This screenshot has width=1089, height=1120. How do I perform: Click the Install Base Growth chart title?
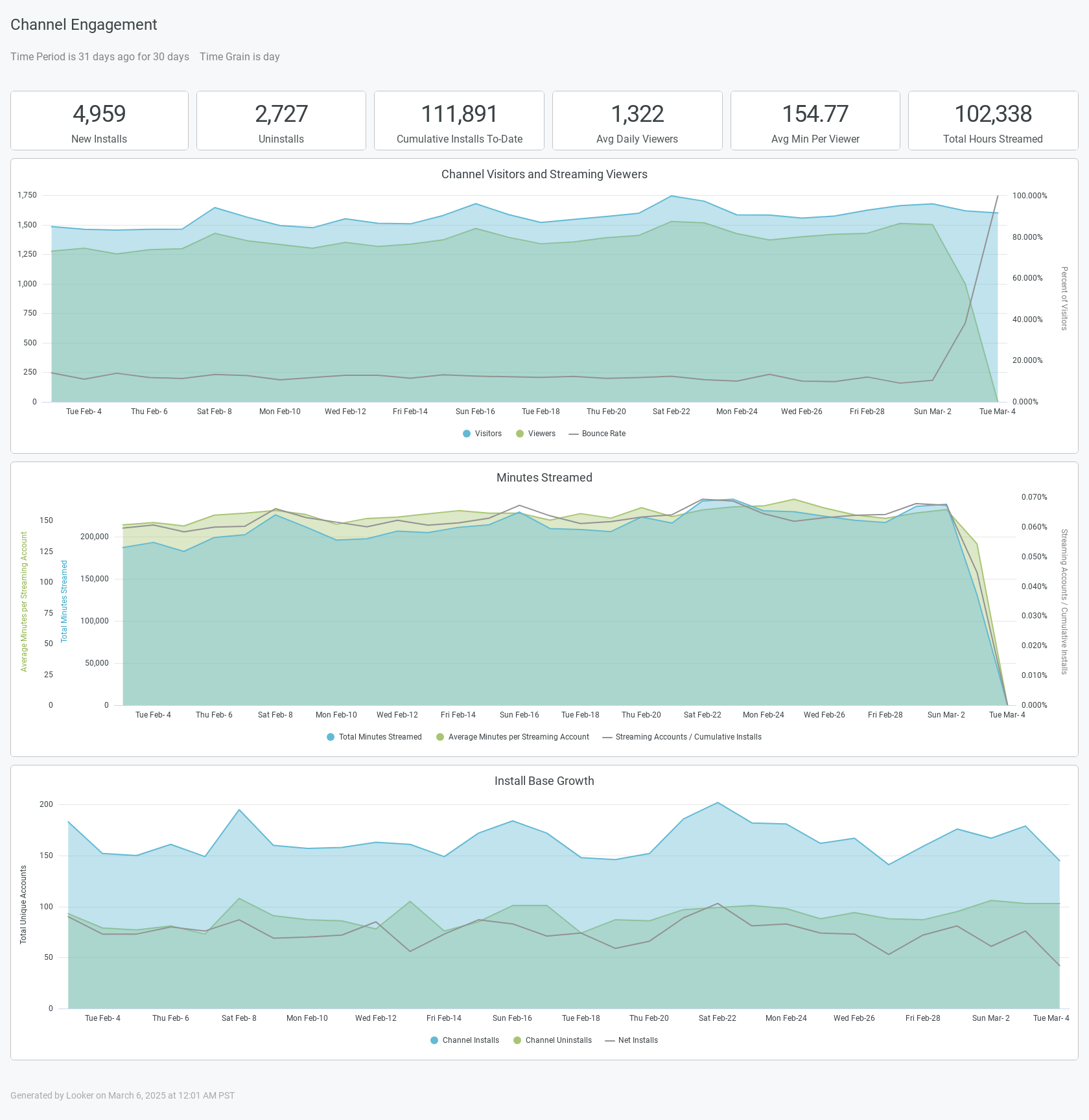(x=544, y=781)
